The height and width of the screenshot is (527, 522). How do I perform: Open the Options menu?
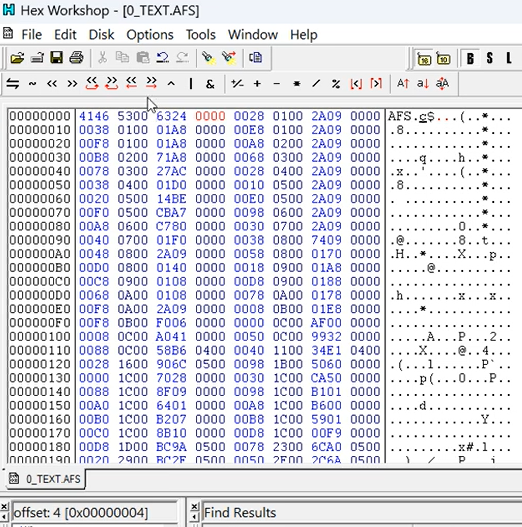coord(150,35)
